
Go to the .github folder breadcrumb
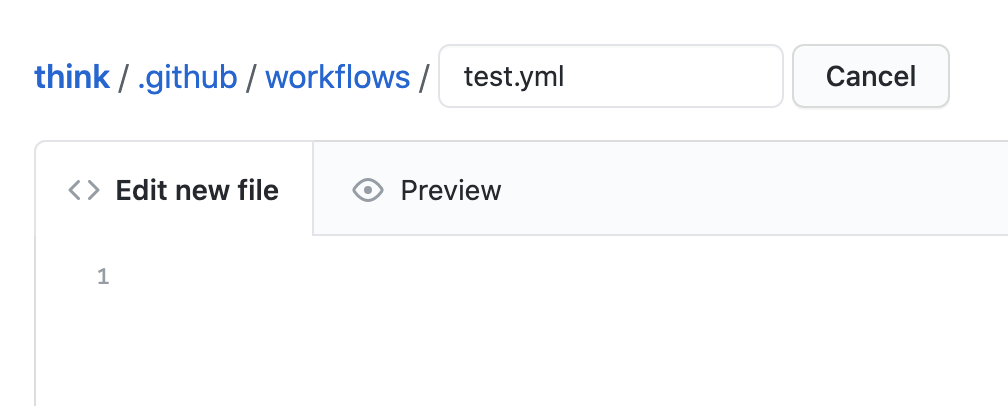188,78
